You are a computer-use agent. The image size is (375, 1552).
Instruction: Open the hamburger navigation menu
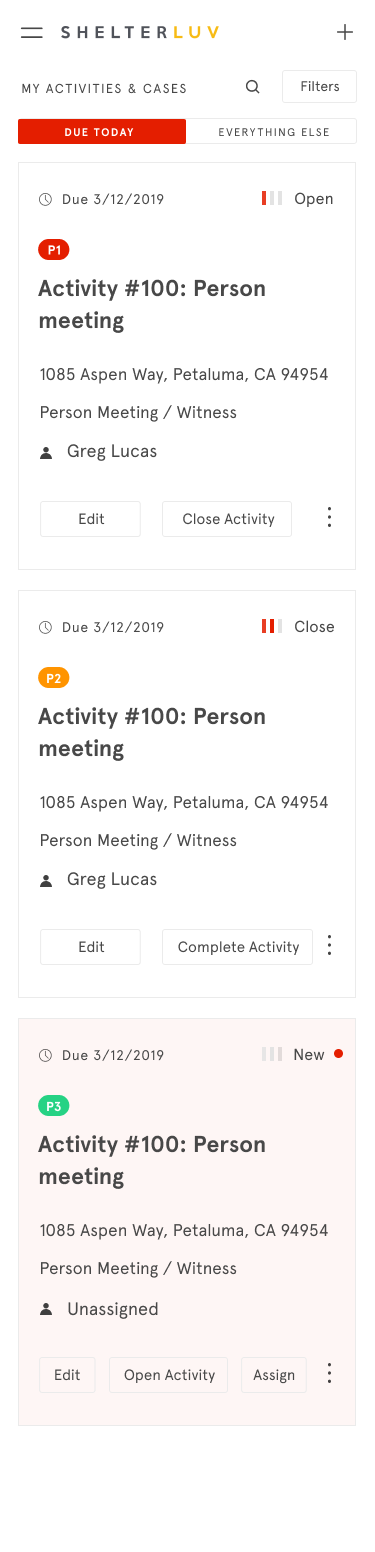pos(32,32)
